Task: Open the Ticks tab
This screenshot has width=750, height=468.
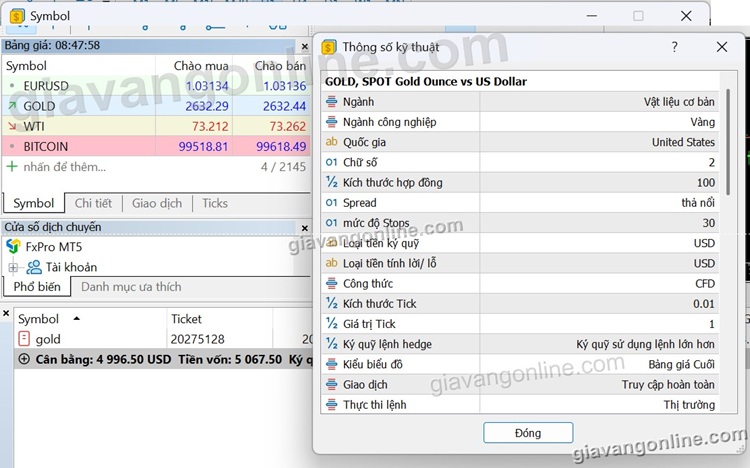Action: [x=214, y=203]
